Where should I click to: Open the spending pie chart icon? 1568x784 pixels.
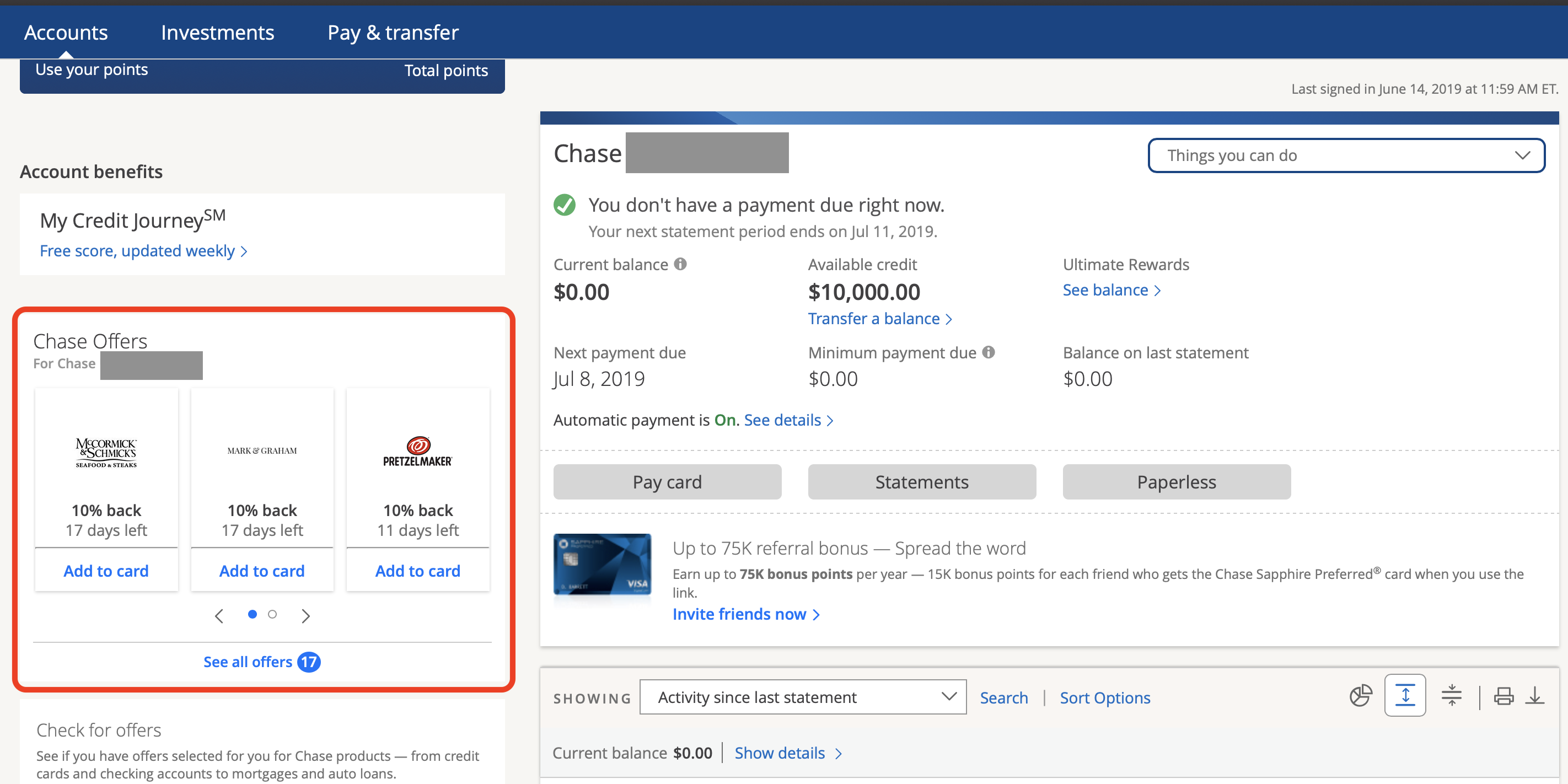pos(1361,695)
